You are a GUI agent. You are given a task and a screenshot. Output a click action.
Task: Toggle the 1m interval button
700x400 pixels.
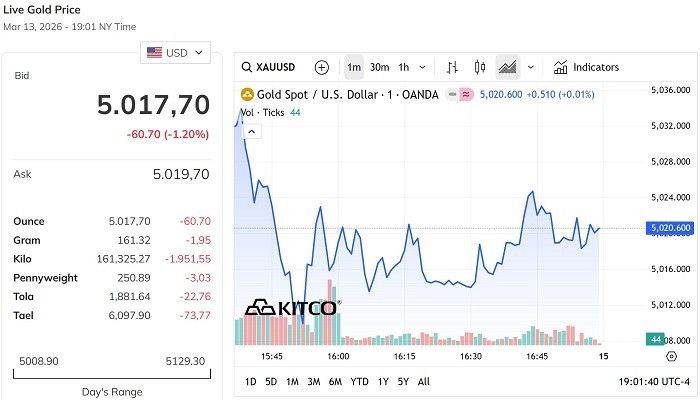point(354,67)
